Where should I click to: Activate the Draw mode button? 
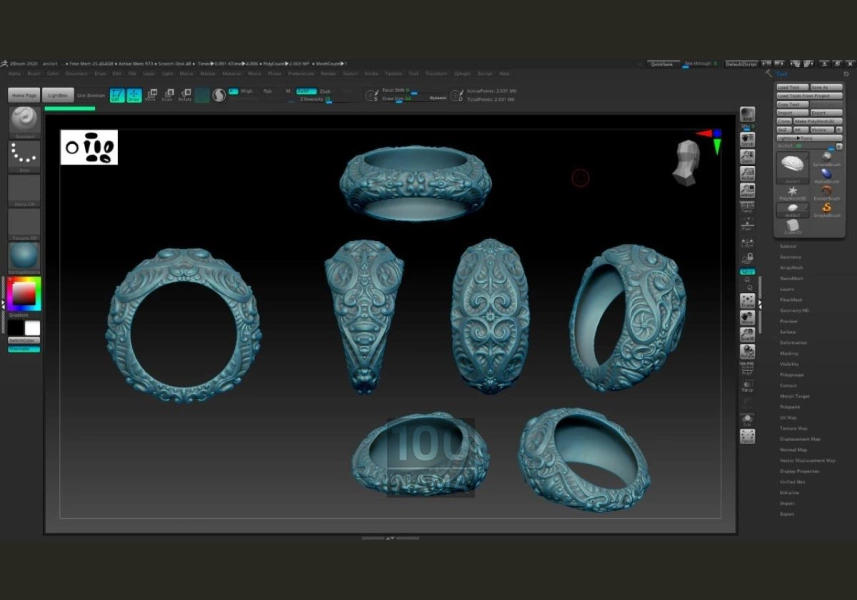pos(133,95)
